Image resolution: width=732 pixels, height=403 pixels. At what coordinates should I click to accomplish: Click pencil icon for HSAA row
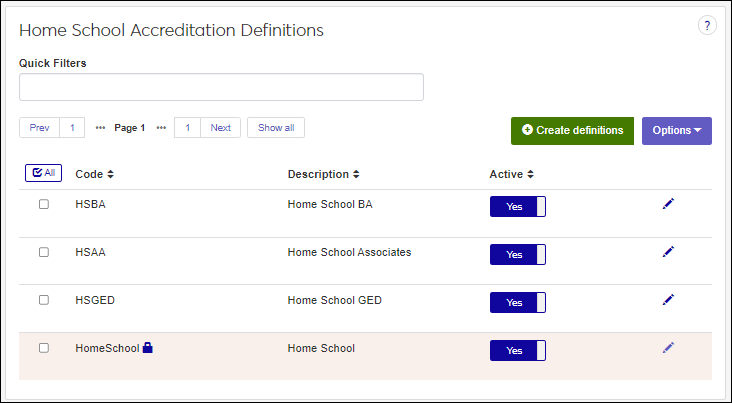(668, 252)
